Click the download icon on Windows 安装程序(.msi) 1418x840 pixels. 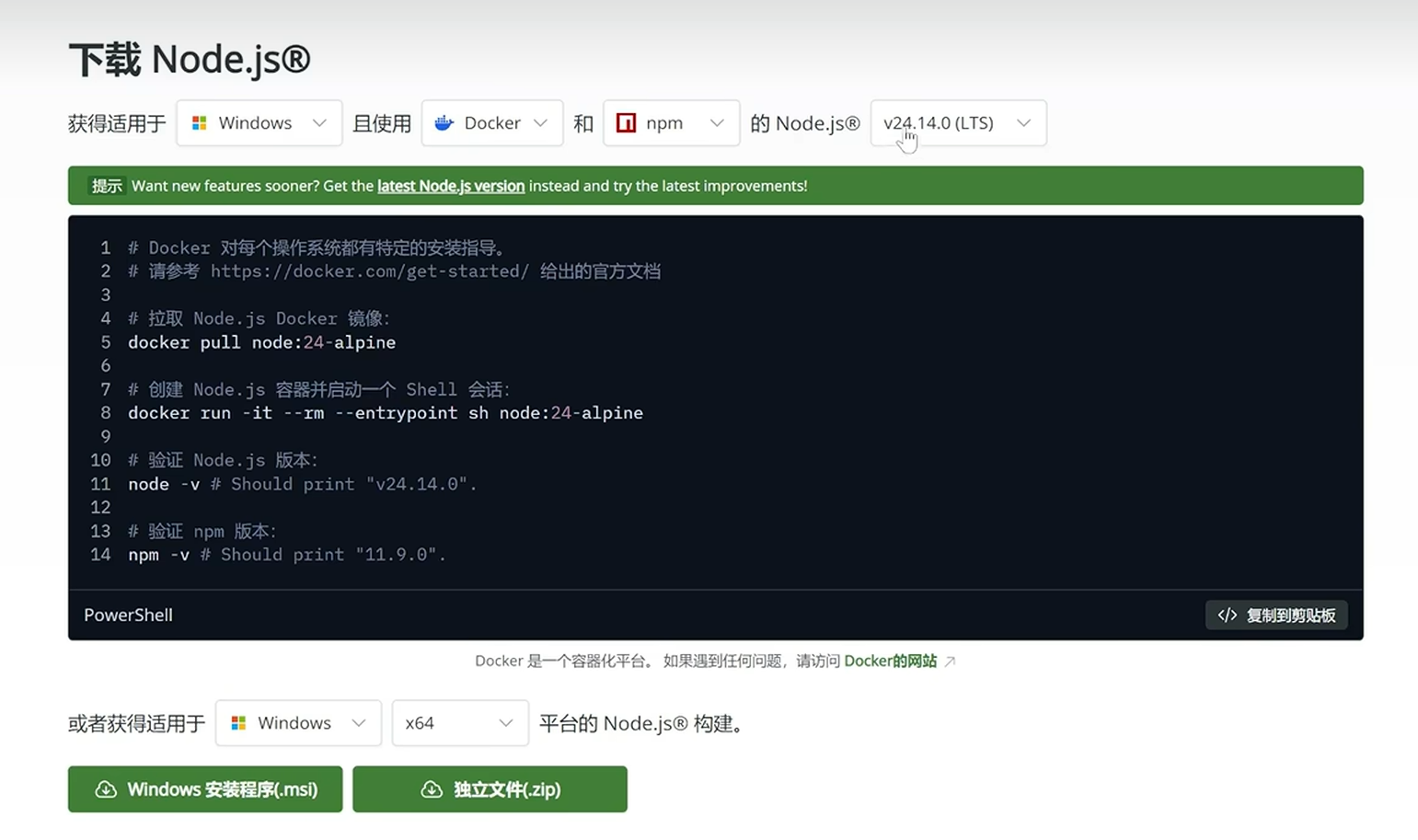105,788
